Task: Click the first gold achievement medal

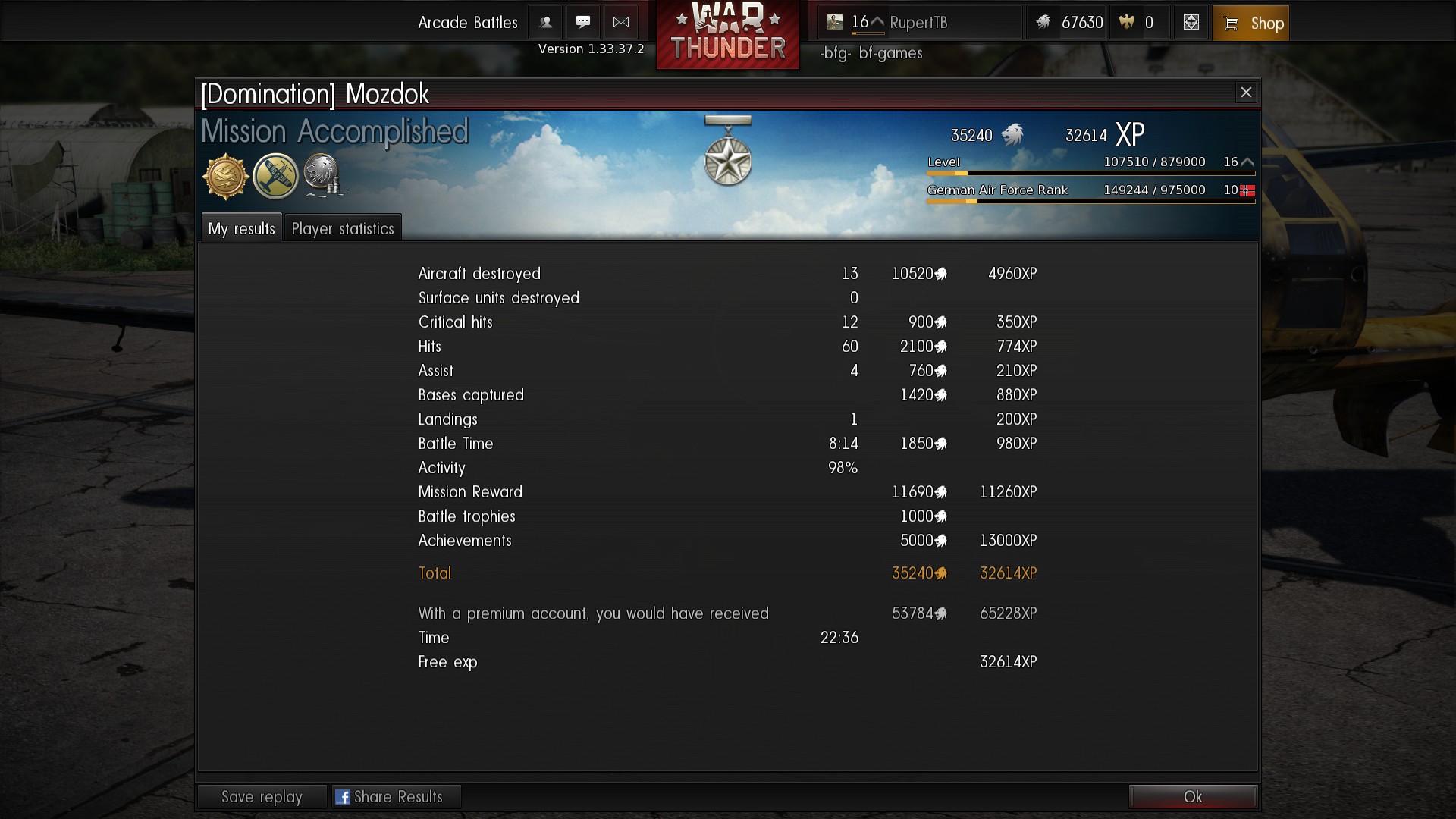Action: coord(225,176)
